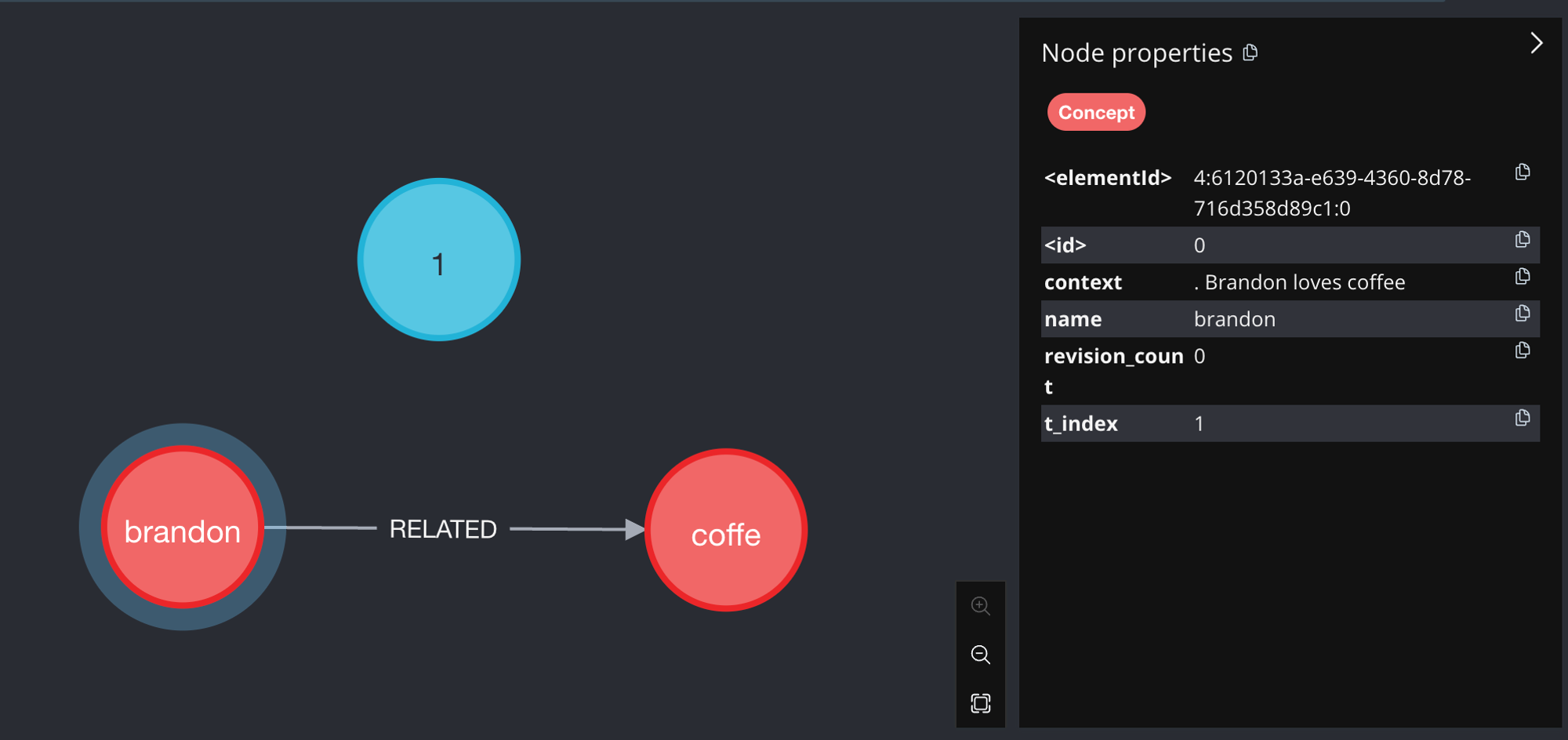
Task: Zoom out of the graph
Action: [x=980, y=655]
